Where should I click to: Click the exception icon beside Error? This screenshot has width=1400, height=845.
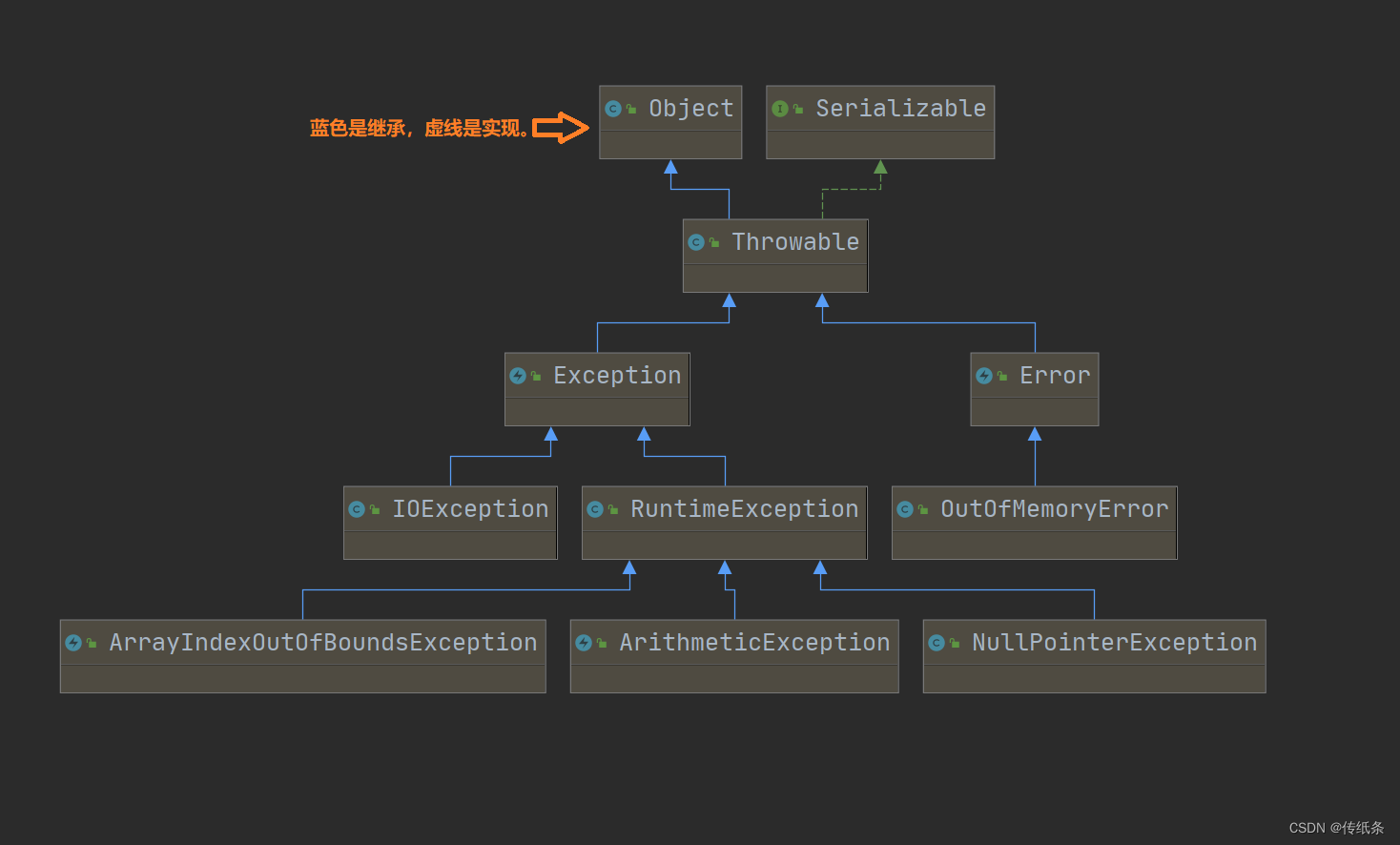[x=984, y=376]
